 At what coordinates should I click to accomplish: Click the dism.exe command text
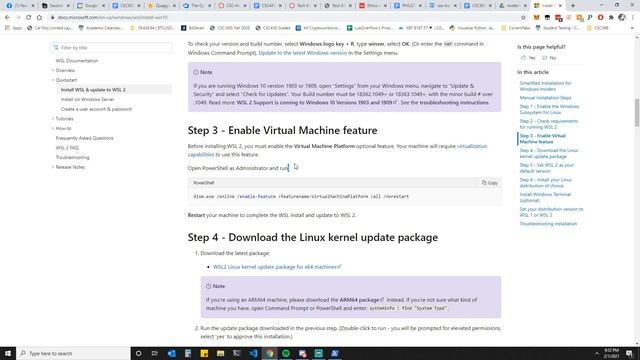pyautogui.click(x=301, y=196)
